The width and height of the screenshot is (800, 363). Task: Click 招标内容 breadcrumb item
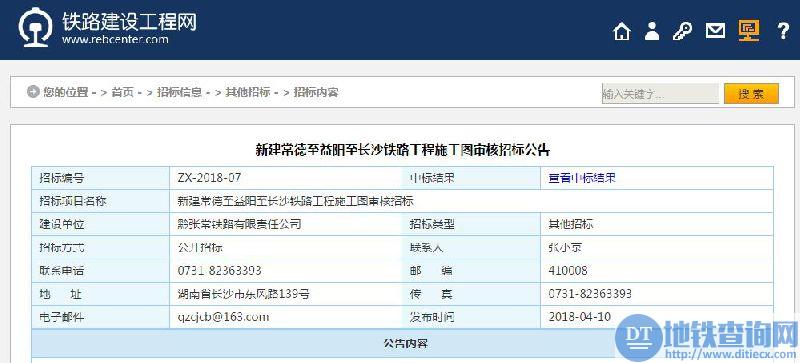[x=316, y=92]
